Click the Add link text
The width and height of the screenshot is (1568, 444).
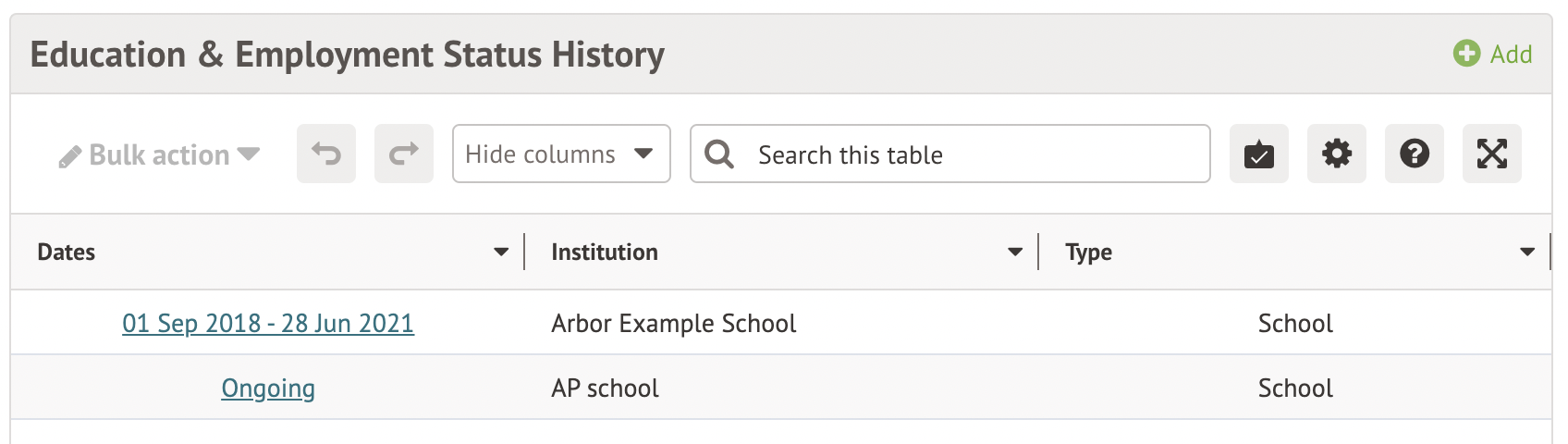[x=1512, y=54]
